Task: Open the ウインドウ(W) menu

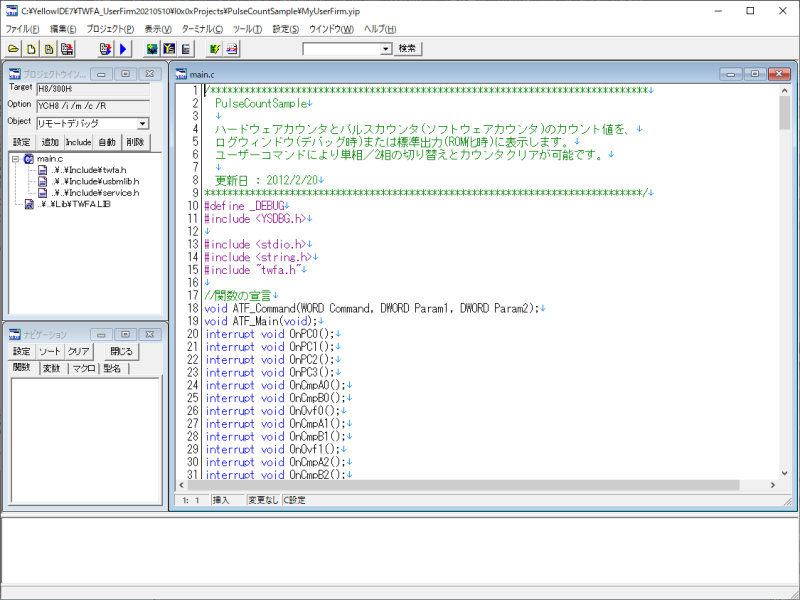Action: tap(331, 29)
